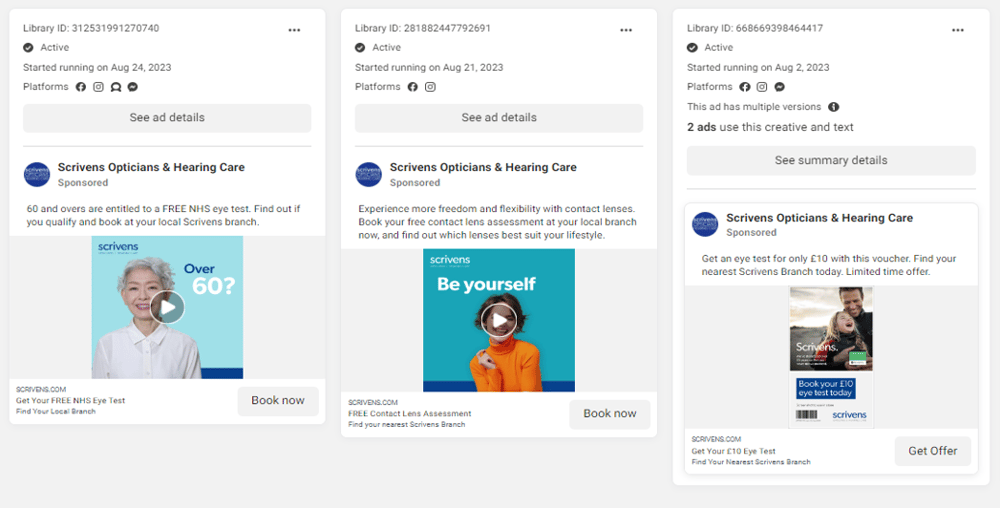Click the 'Experience more freedom and flexibility' ad copy
This screenshot has width=1000, height=508.
[497, 222]
